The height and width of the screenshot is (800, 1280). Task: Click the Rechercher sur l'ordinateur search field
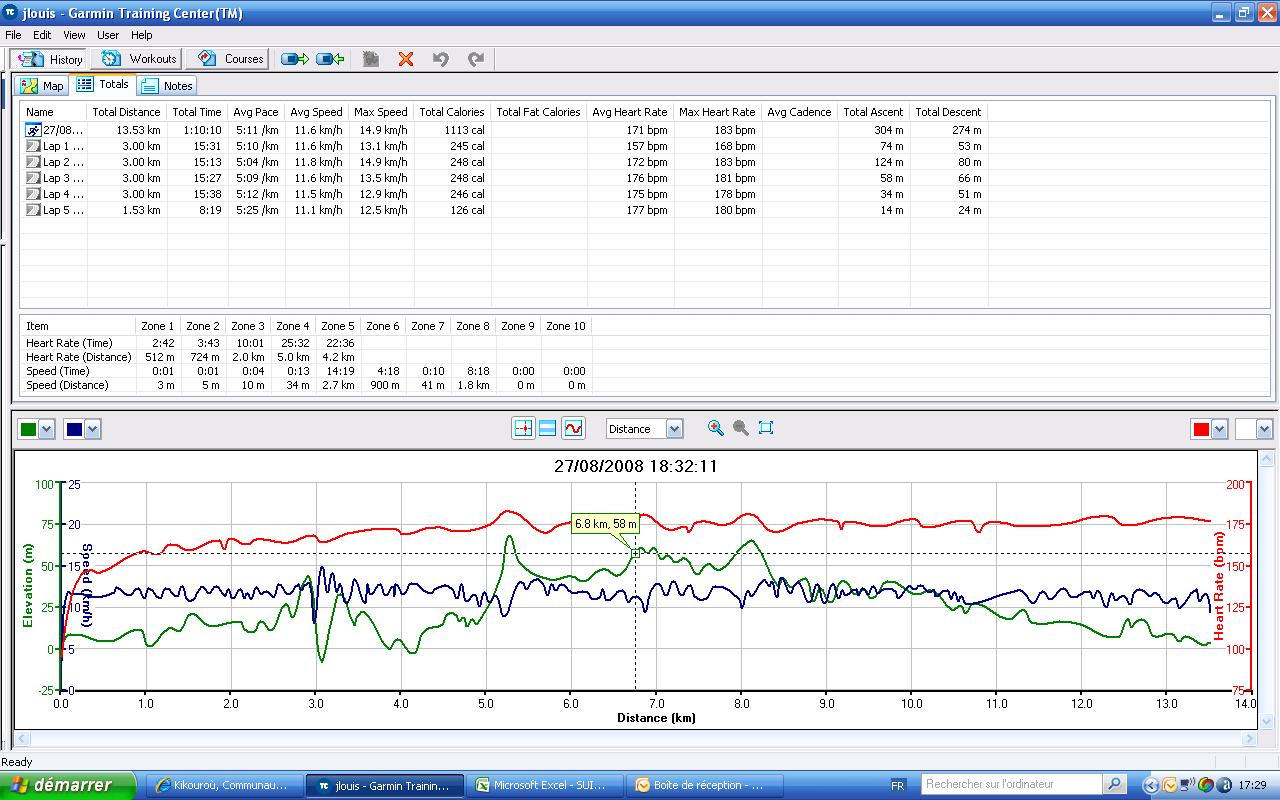pyautogui.click(x=1011, y=785)
